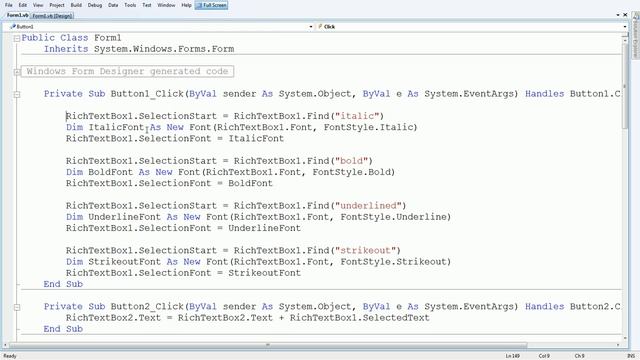Click FontStyle.Bold in the code
Image resolution: width=640 pixels, height=360 pixels.
(351, 172)
